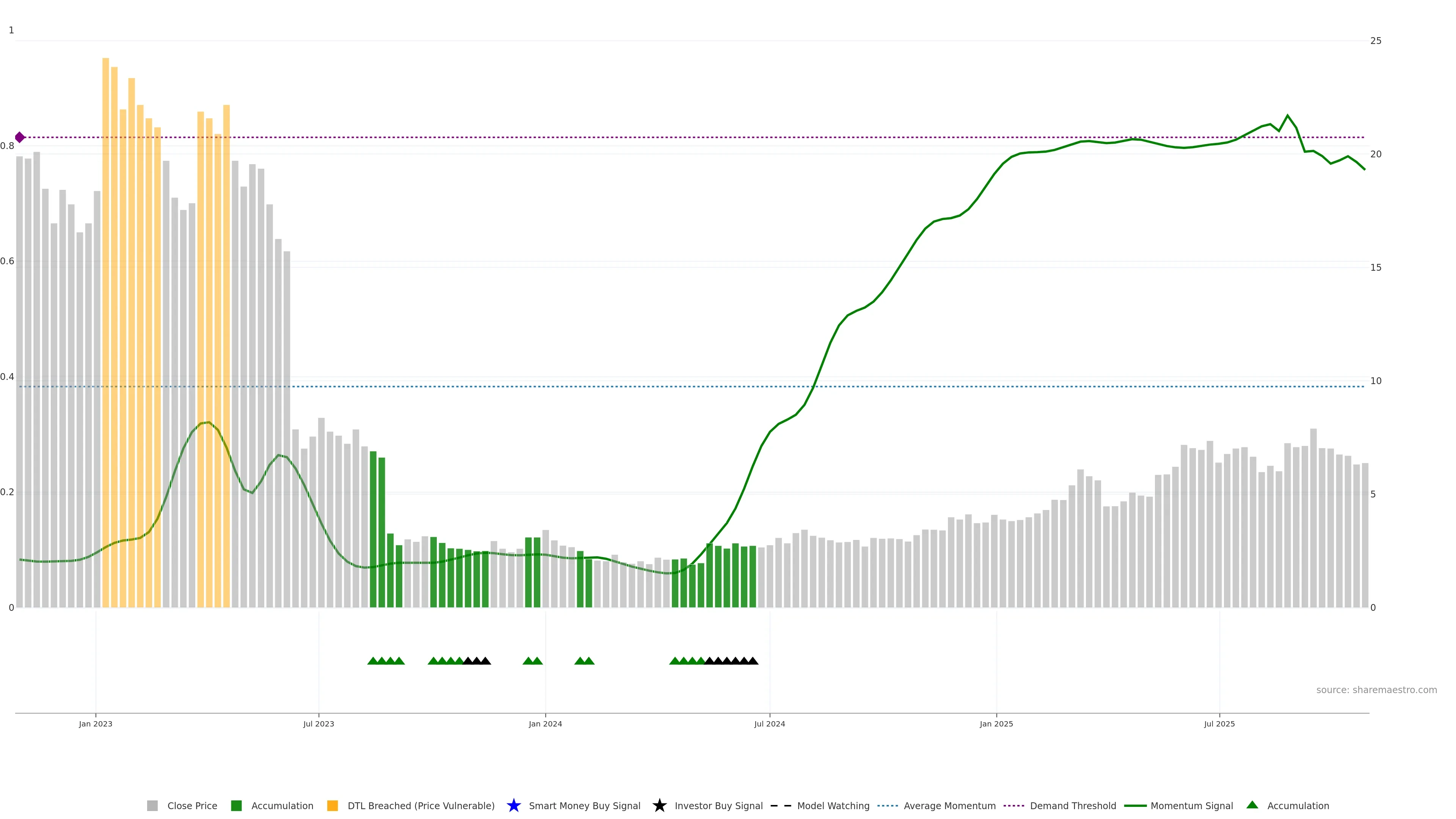Click the purple diamond Demand Threshold marker
The image size is (1456, 819).
point(20,137)
